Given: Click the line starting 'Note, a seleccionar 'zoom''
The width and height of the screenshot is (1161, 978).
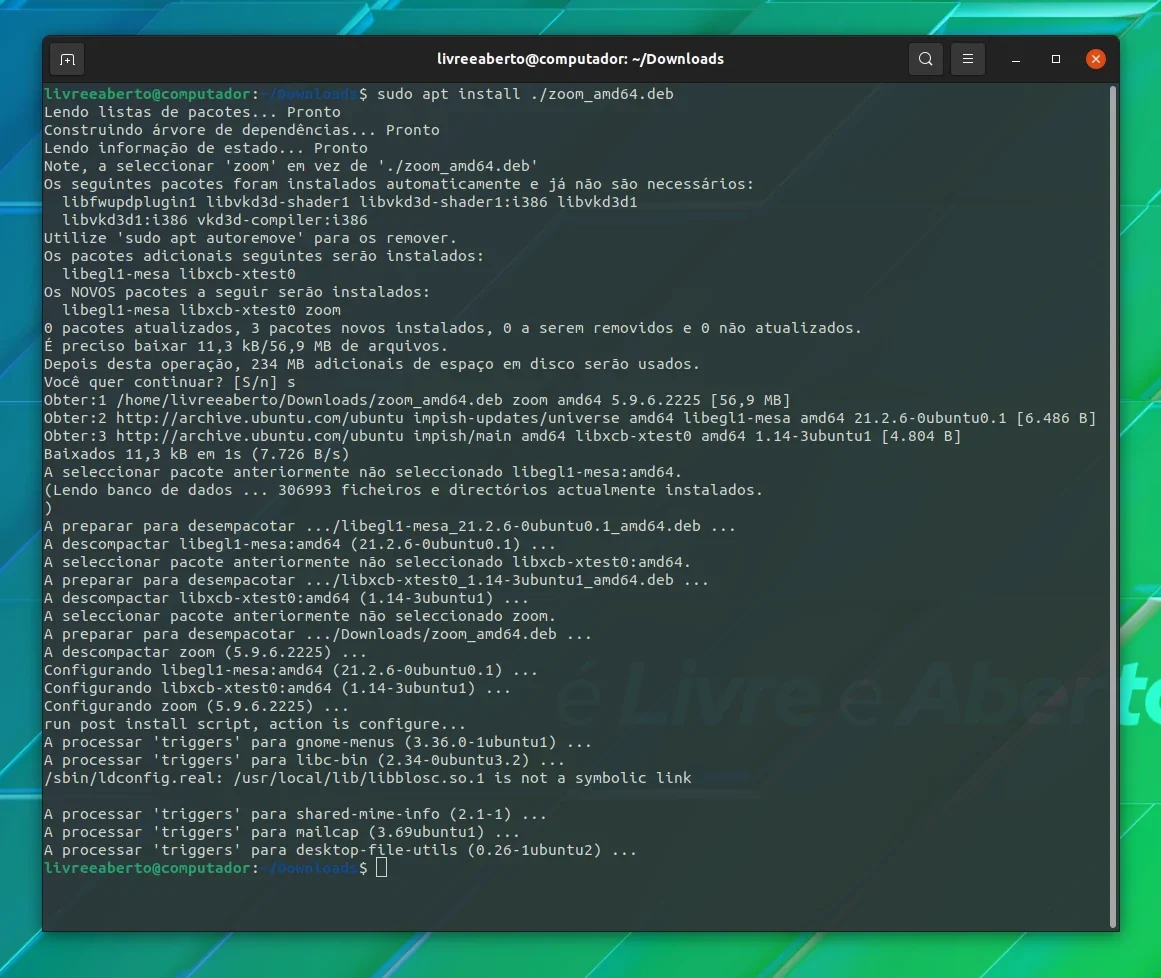Looking at the screenshot, I should tap(291, 167).
